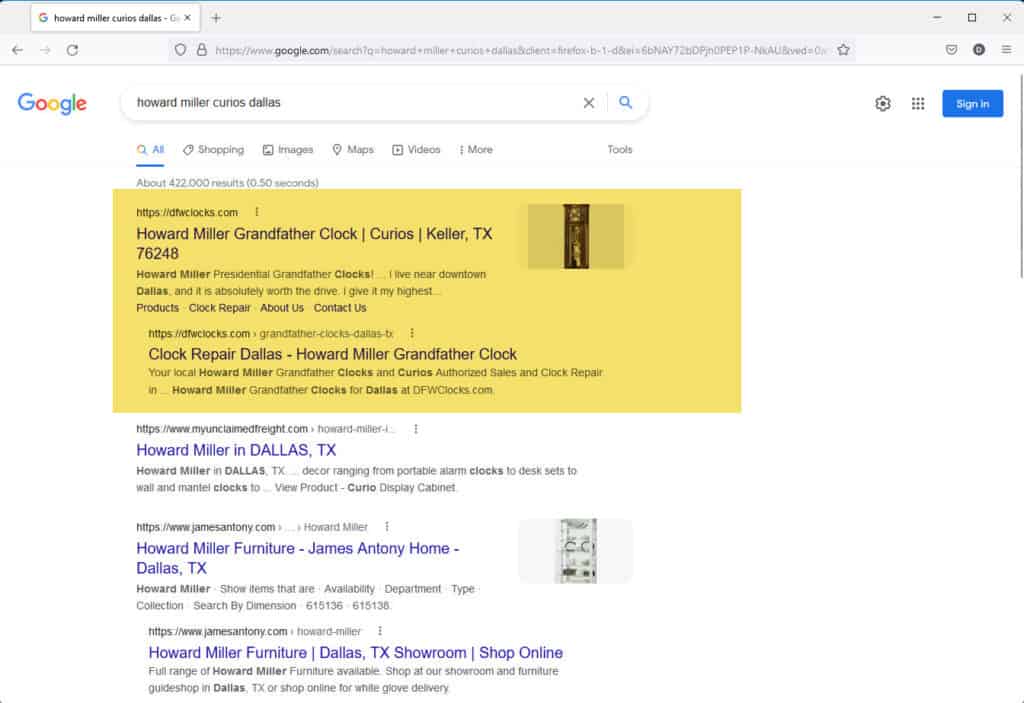
Task: Click the browser address bar URL
Action: pos(520,50)
